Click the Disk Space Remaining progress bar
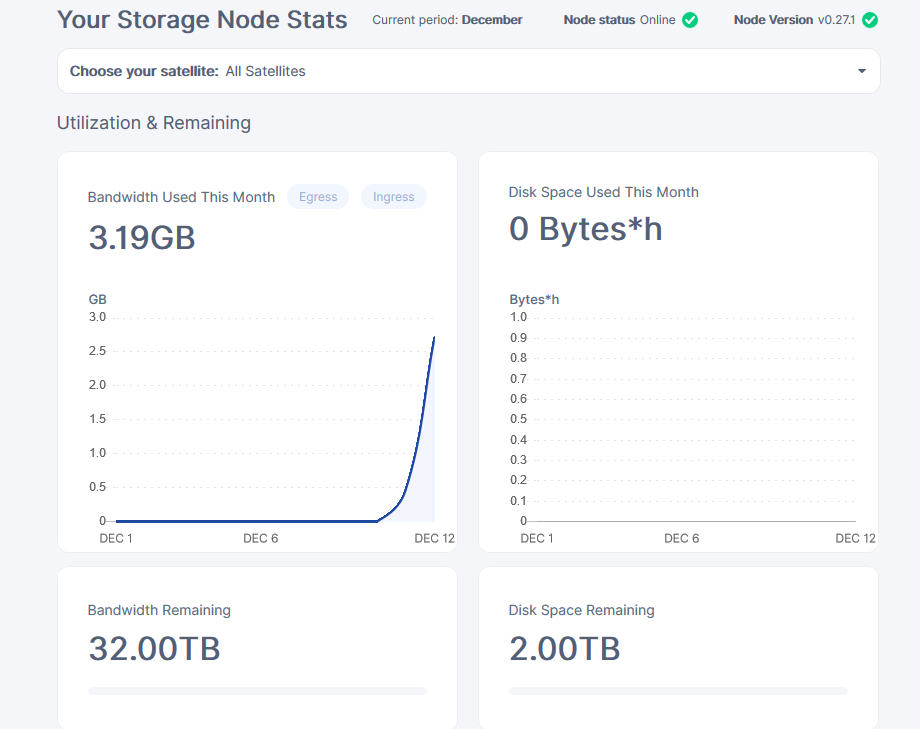 [678, 691]
